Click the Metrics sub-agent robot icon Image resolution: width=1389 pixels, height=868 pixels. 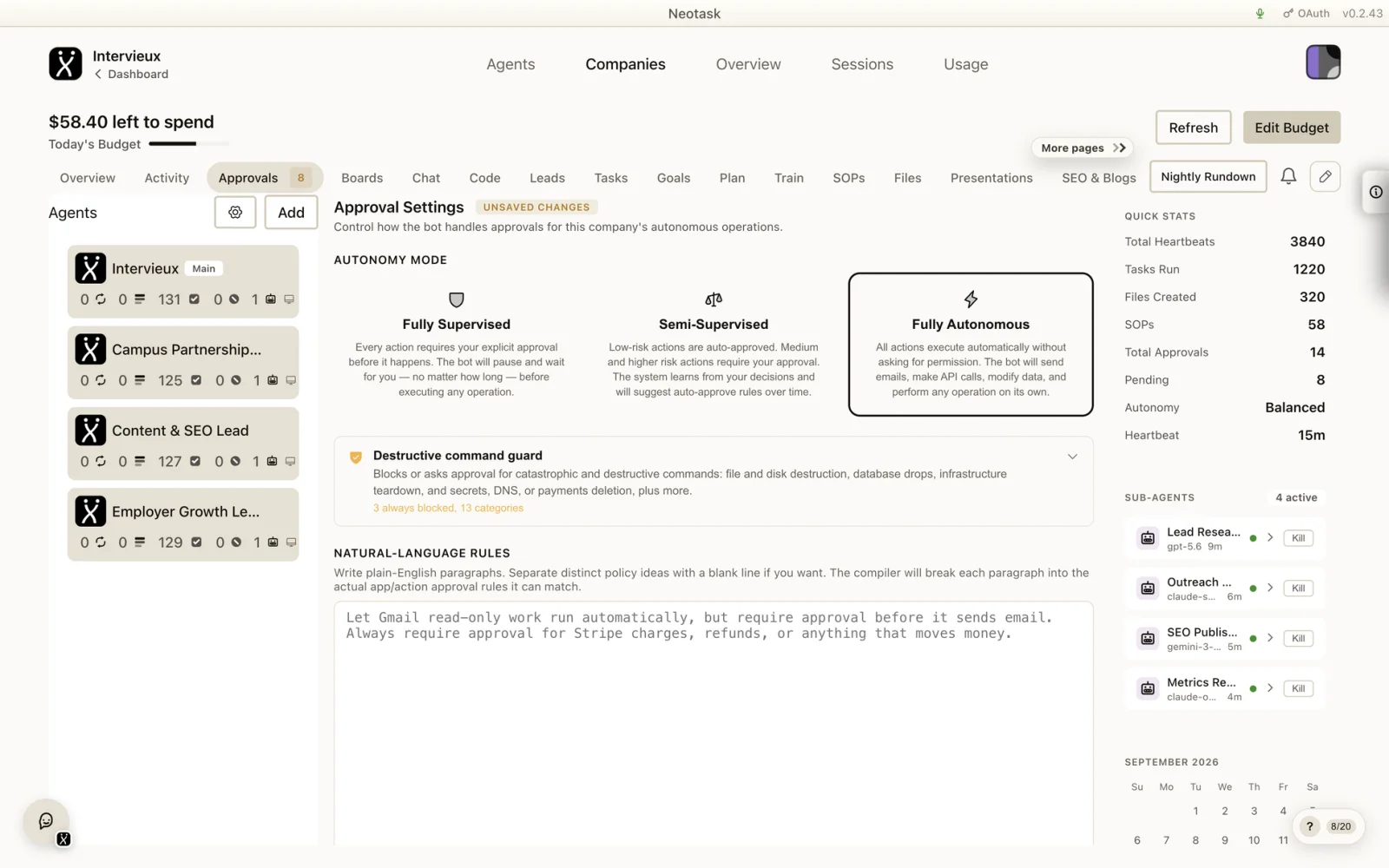pos(1148,689)
